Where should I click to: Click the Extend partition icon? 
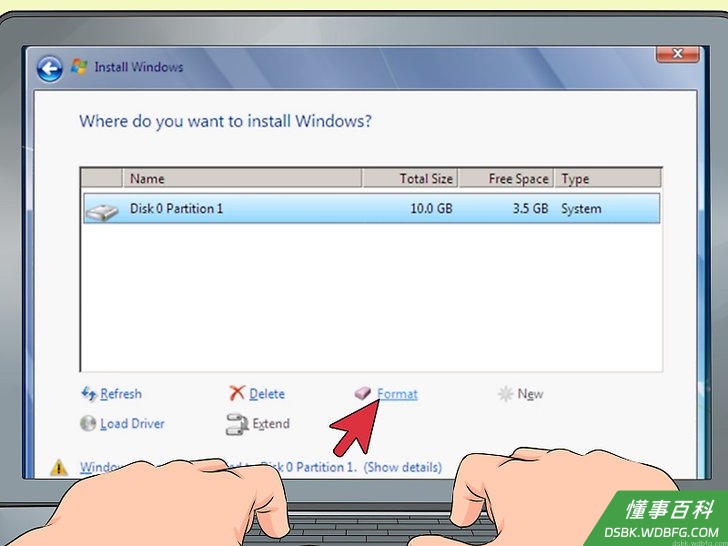click(x=237, y=424)
